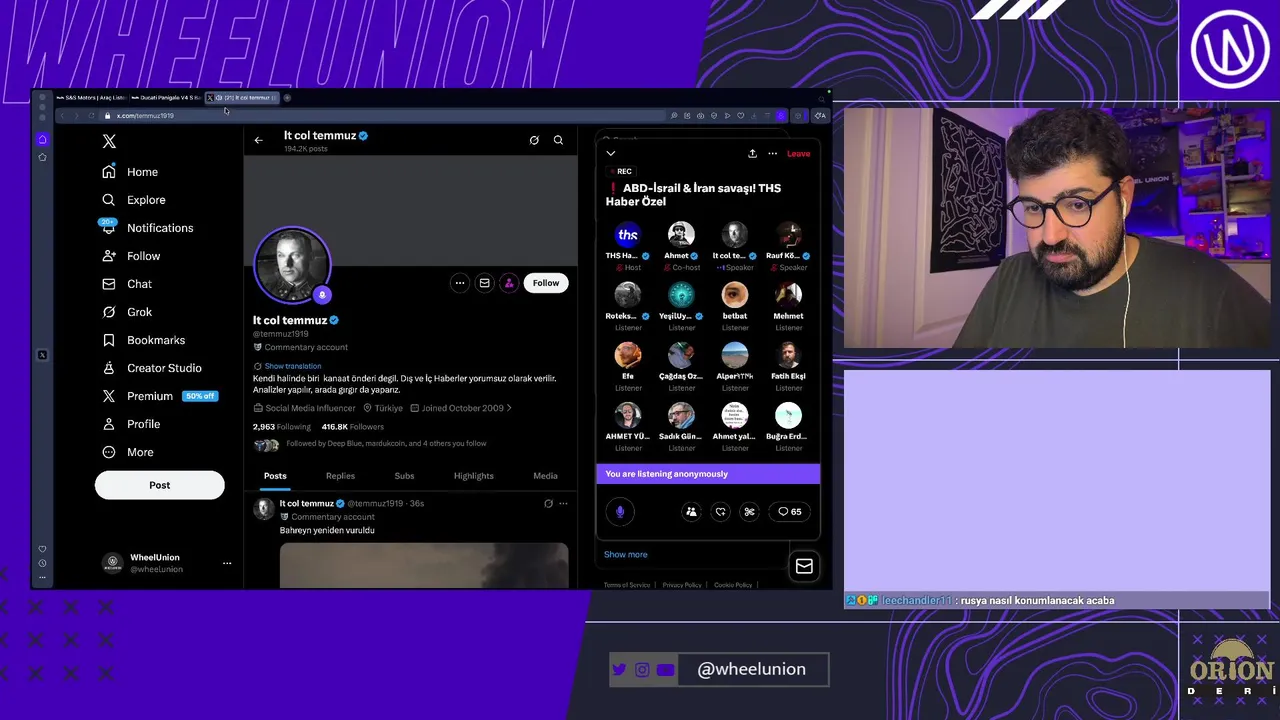Screen dimensions: 1280x720
Task: Click the Space heart reaction icon
Action: tap(720, 512)
